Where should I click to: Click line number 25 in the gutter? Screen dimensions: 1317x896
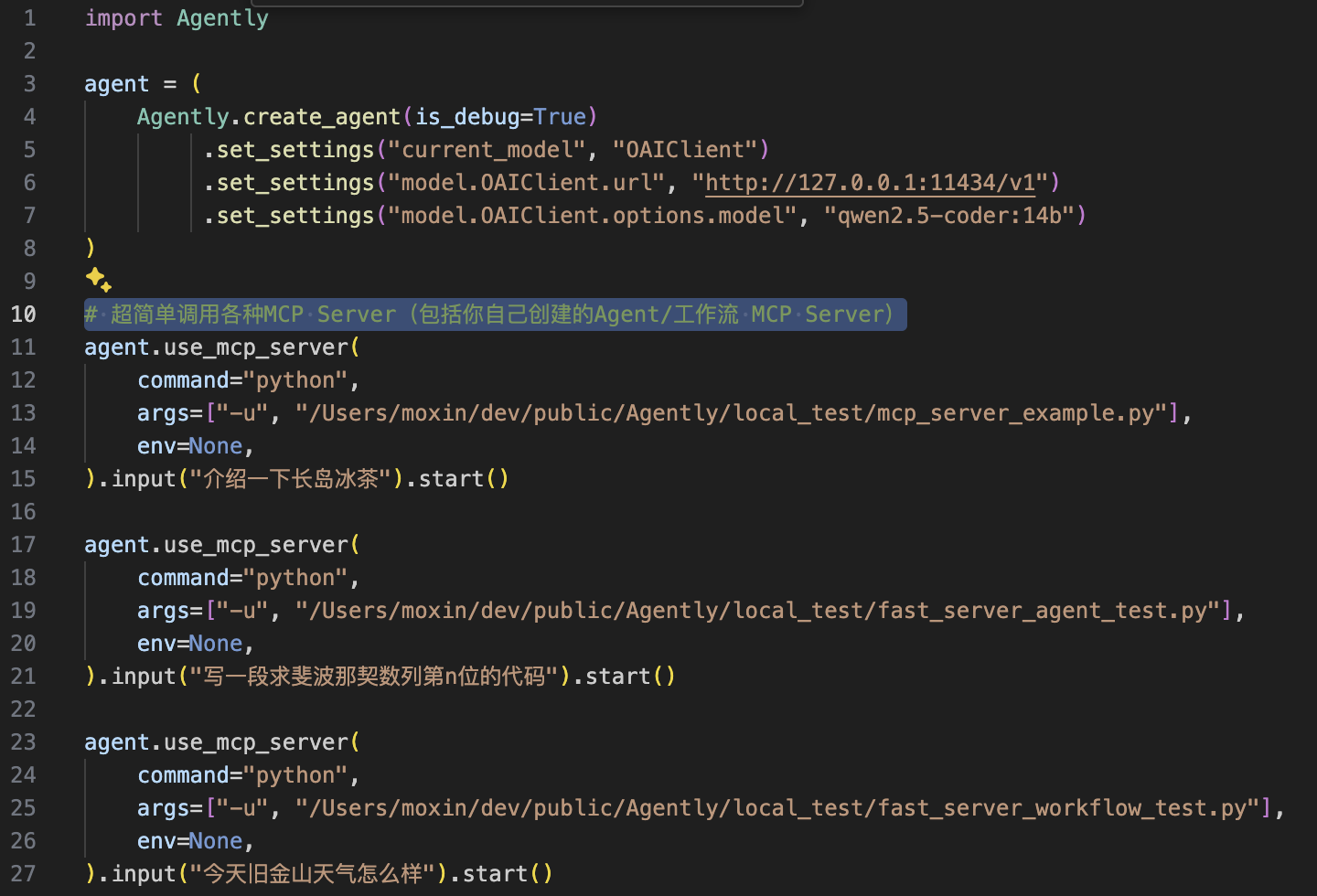coord(24,808)
